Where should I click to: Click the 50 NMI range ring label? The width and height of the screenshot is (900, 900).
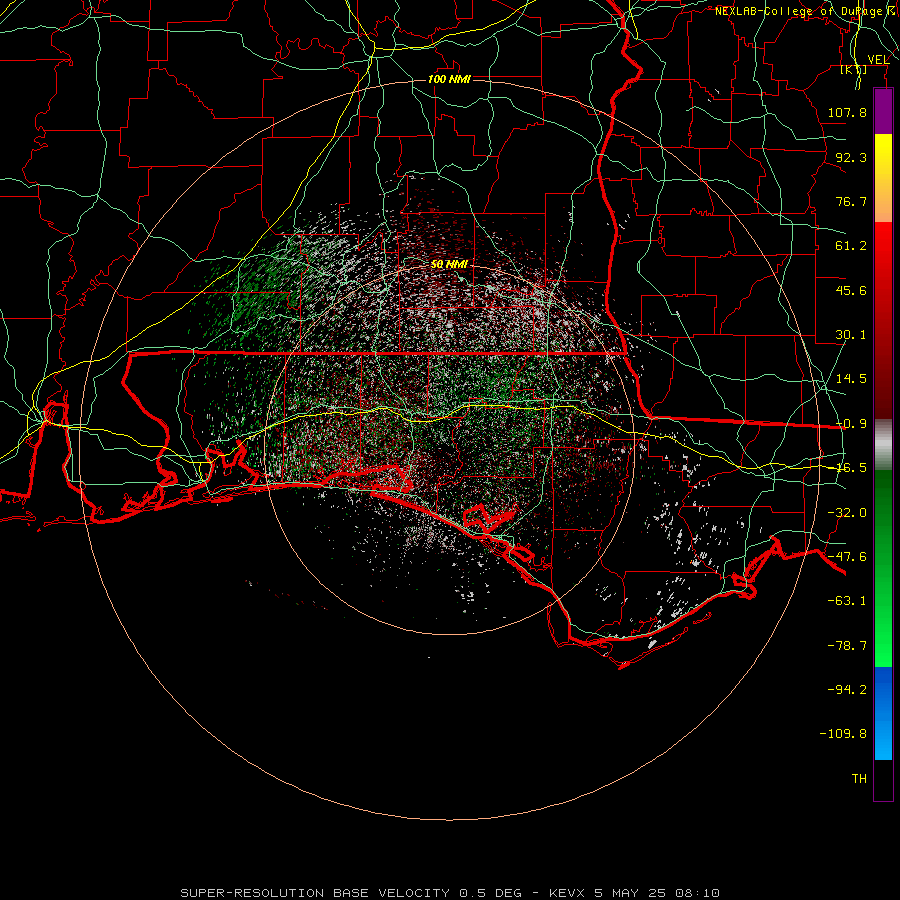click(449, 264)
